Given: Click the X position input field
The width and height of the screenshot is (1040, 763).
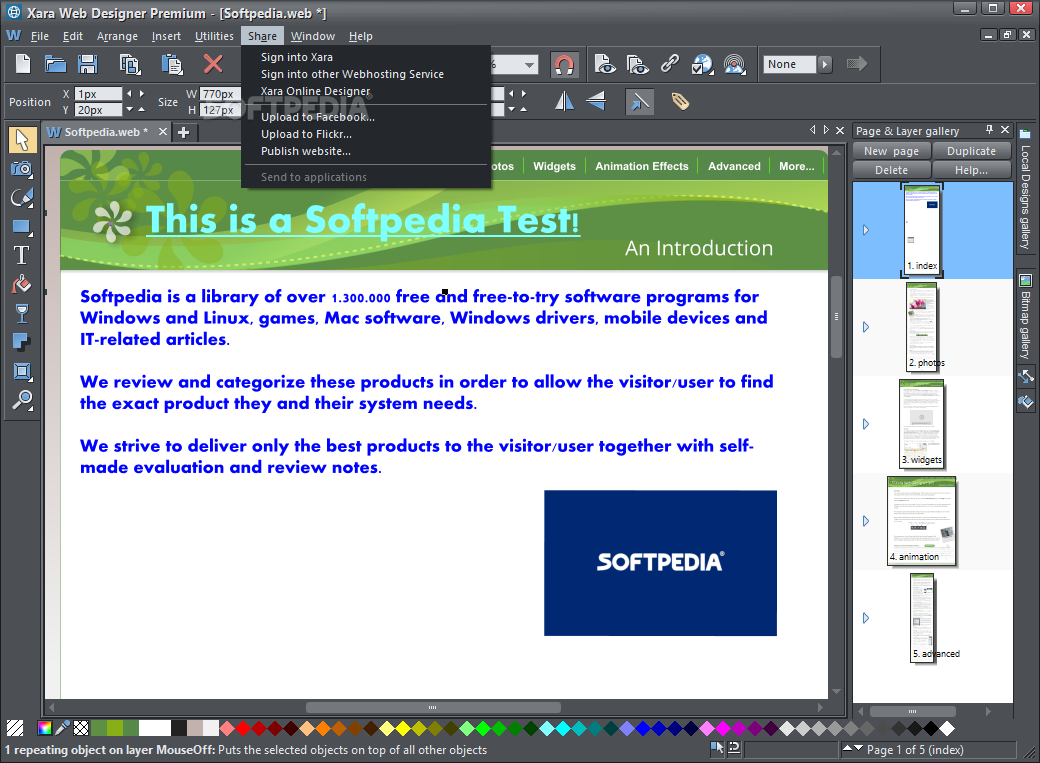Looking at the screenshot, I should point(98,94).
